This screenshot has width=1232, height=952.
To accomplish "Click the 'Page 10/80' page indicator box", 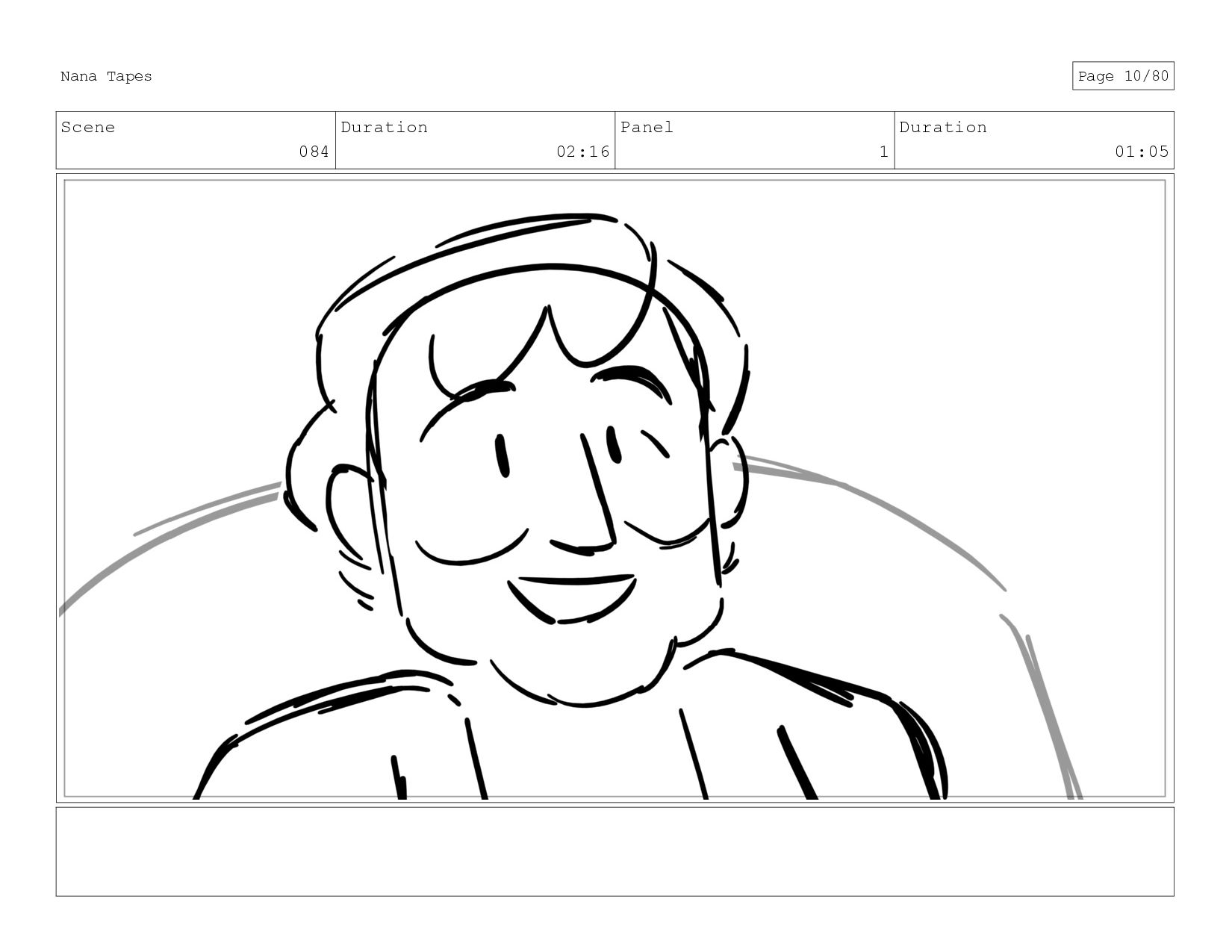I will pos(1123,76).
